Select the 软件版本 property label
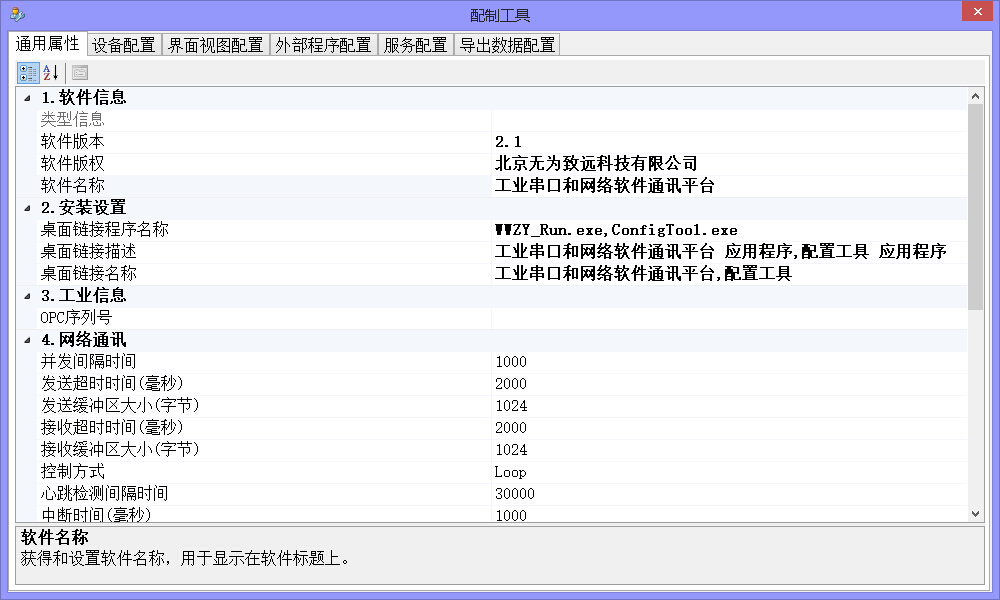 click(72, 142)
